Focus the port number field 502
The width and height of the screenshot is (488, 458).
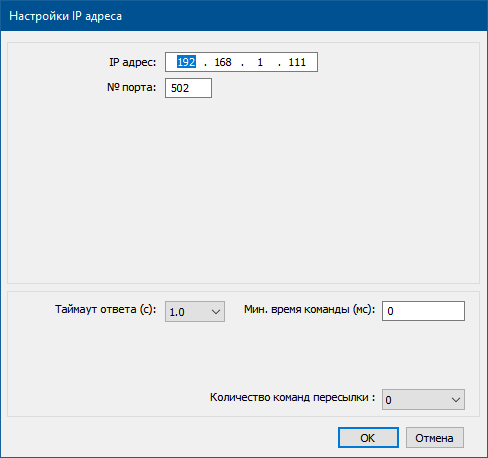pos(188,88)
